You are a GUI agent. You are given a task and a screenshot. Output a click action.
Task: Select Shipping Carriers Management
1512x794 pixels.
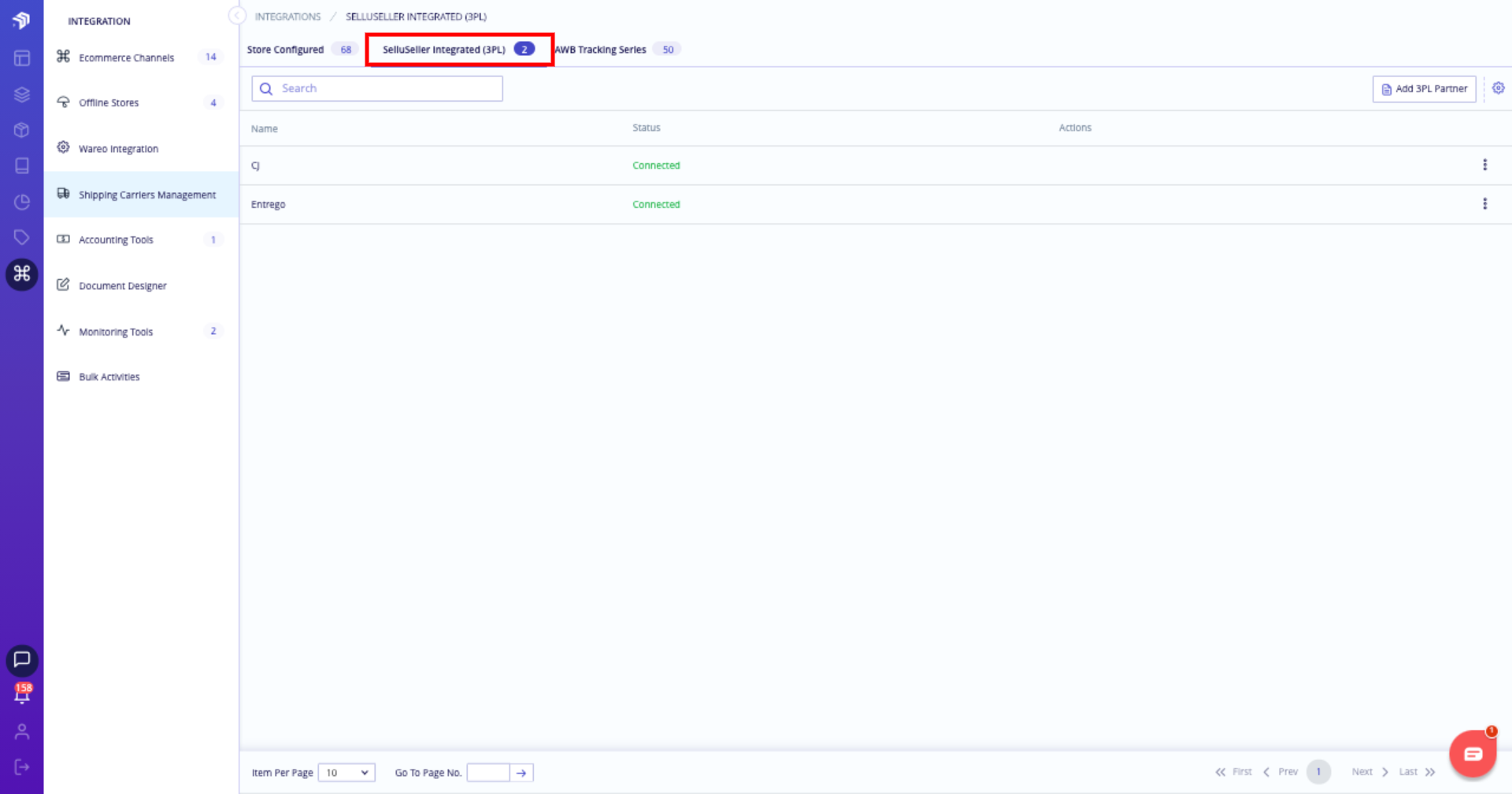(141, 195)
